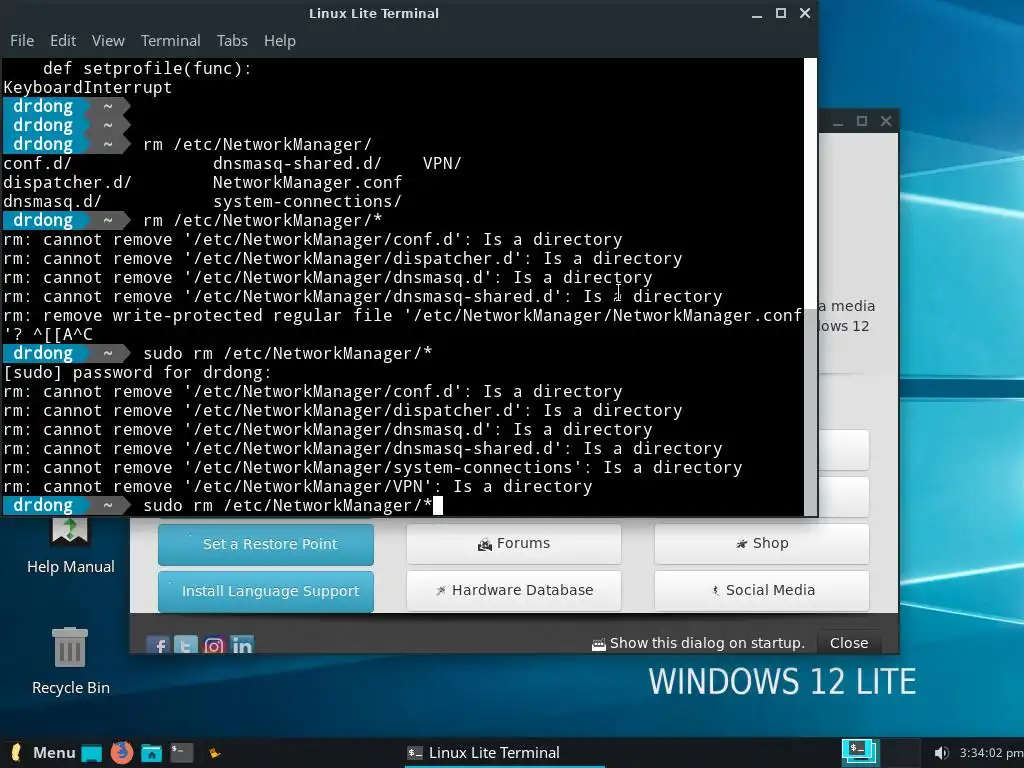Open the file manager home folder icon
Screen dimensions: 1024x768
pos(152,753)
